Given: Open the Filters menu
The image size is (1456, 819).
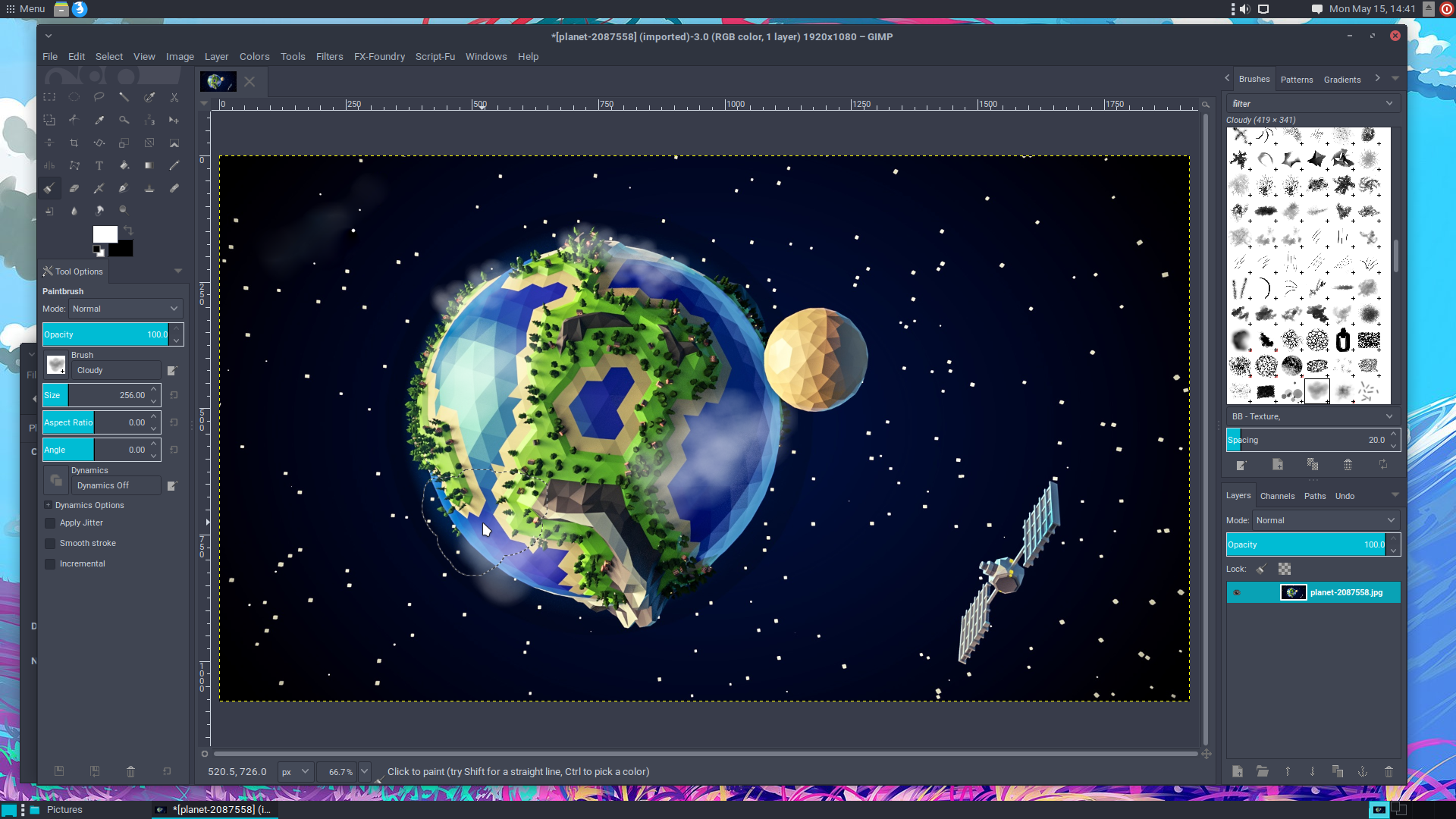Looking at the screenshot, I should coord(329,56).
